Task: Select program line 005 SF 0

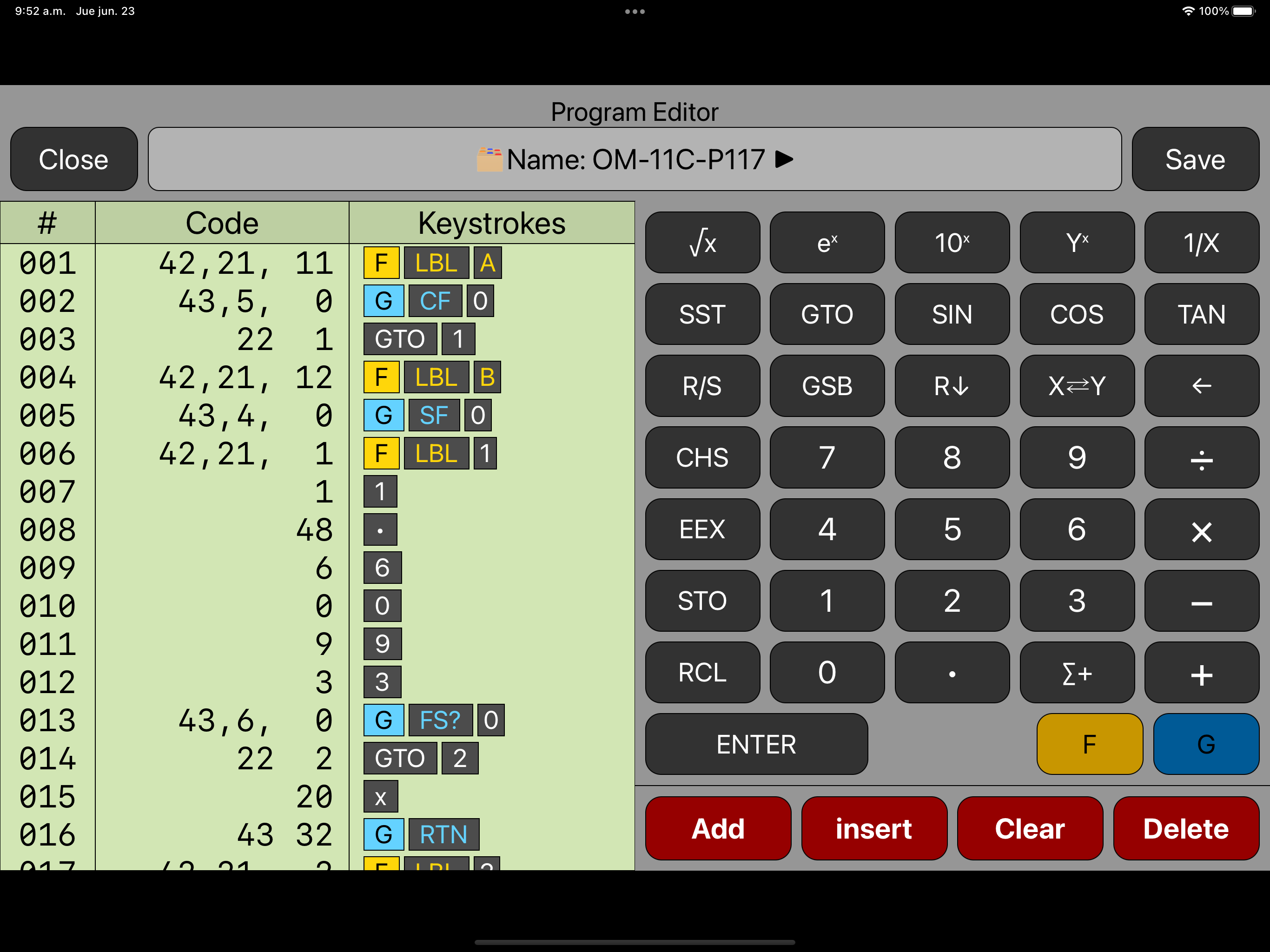Action: click(317, 415)
